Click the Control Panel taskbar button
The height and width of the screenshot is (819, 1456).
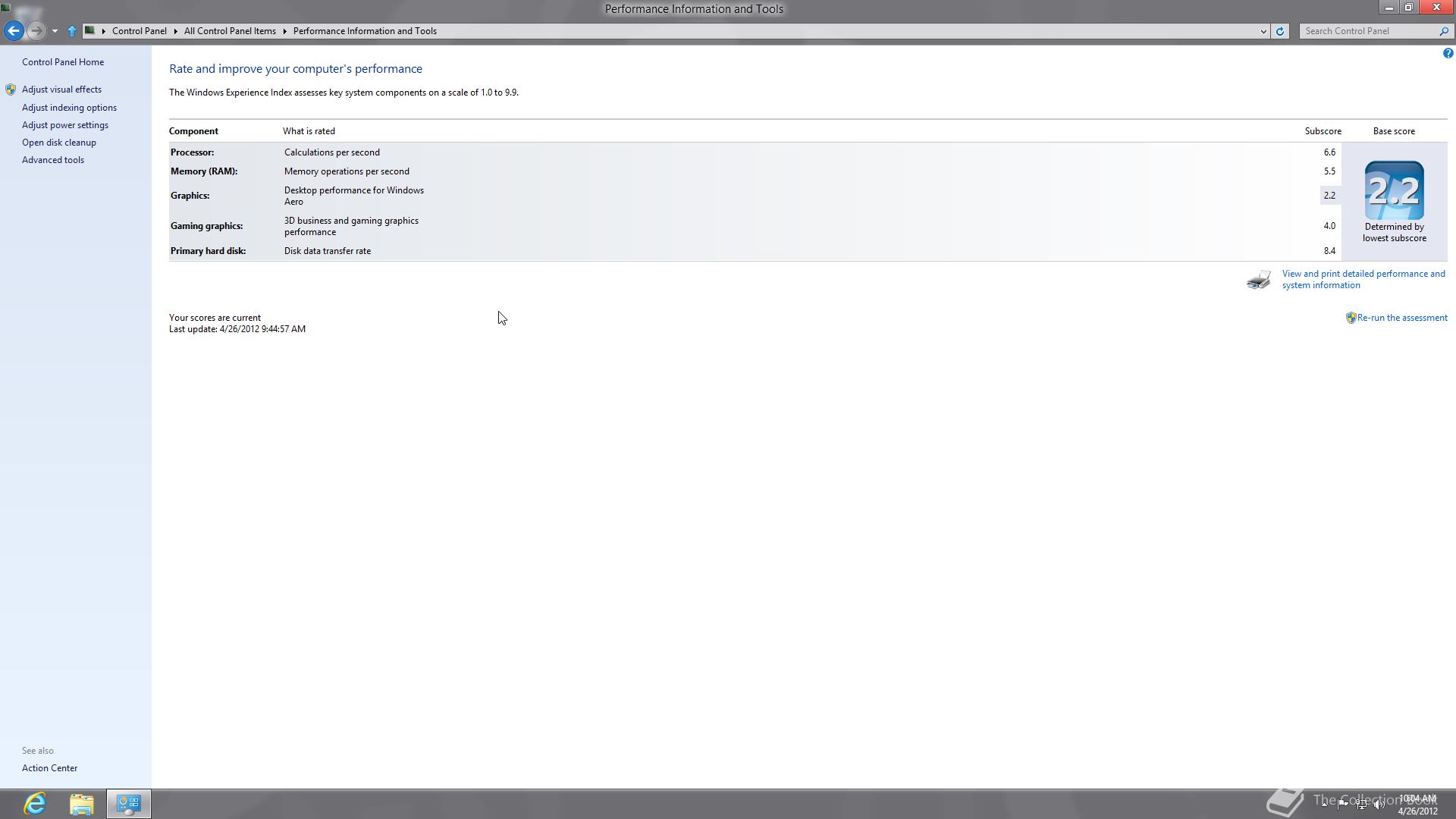[x=128, y=804]
